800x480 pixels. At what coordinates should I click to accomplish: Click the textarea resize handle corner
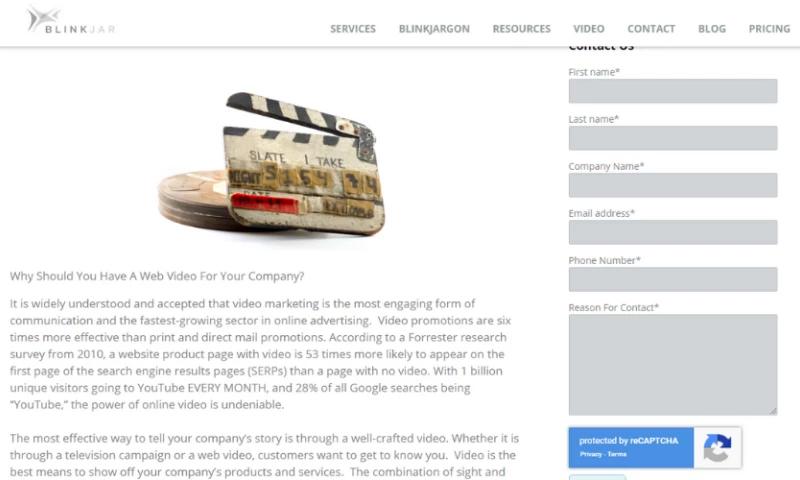[773, 411]
